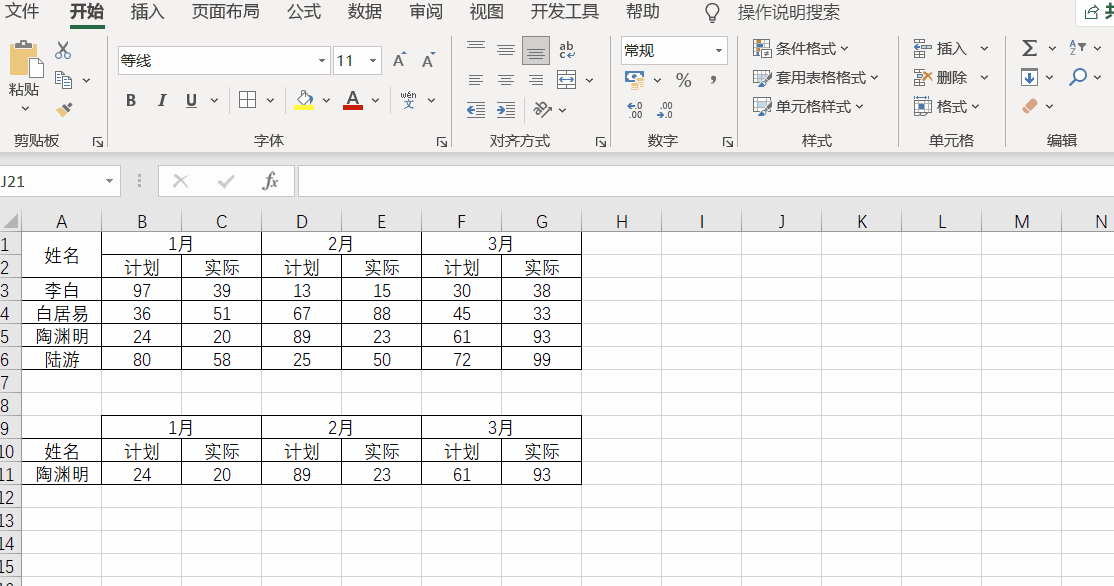Screen dimensions: 1114x586
Task: Decrease decimal places
Action: tap(665, 109)
